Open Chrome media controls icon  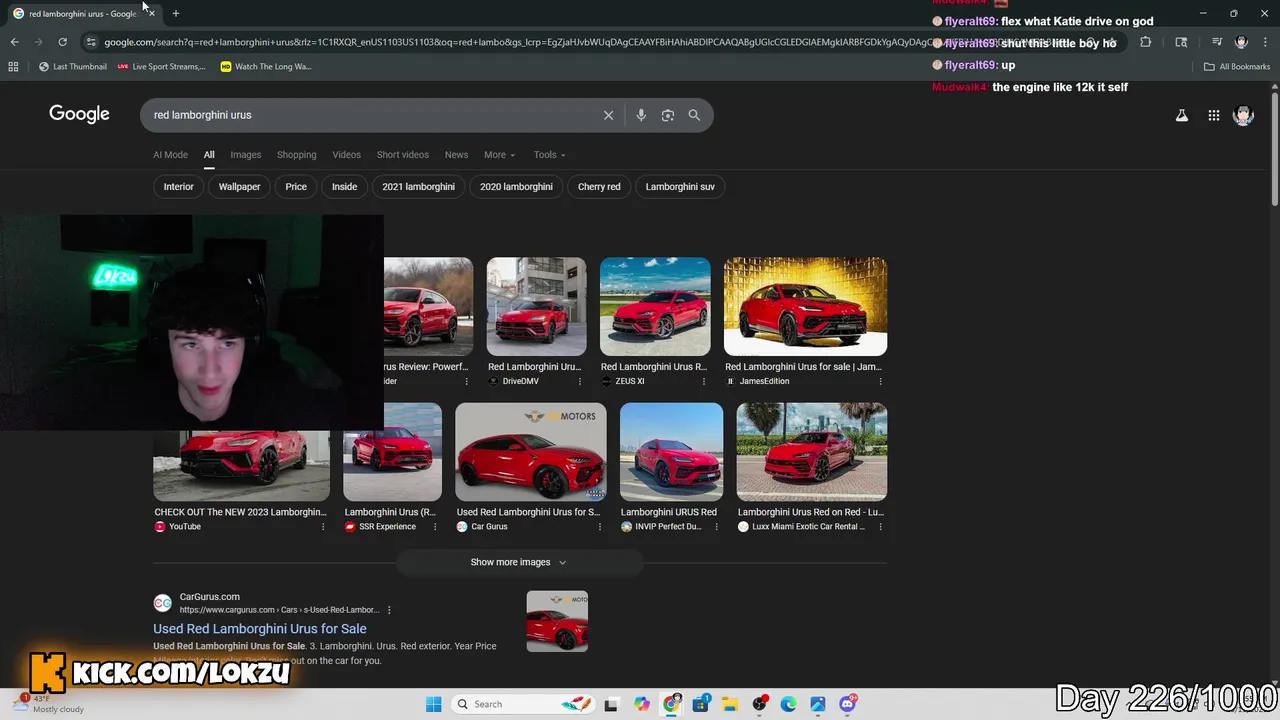pyautogui.click(x=1217, y=42)
